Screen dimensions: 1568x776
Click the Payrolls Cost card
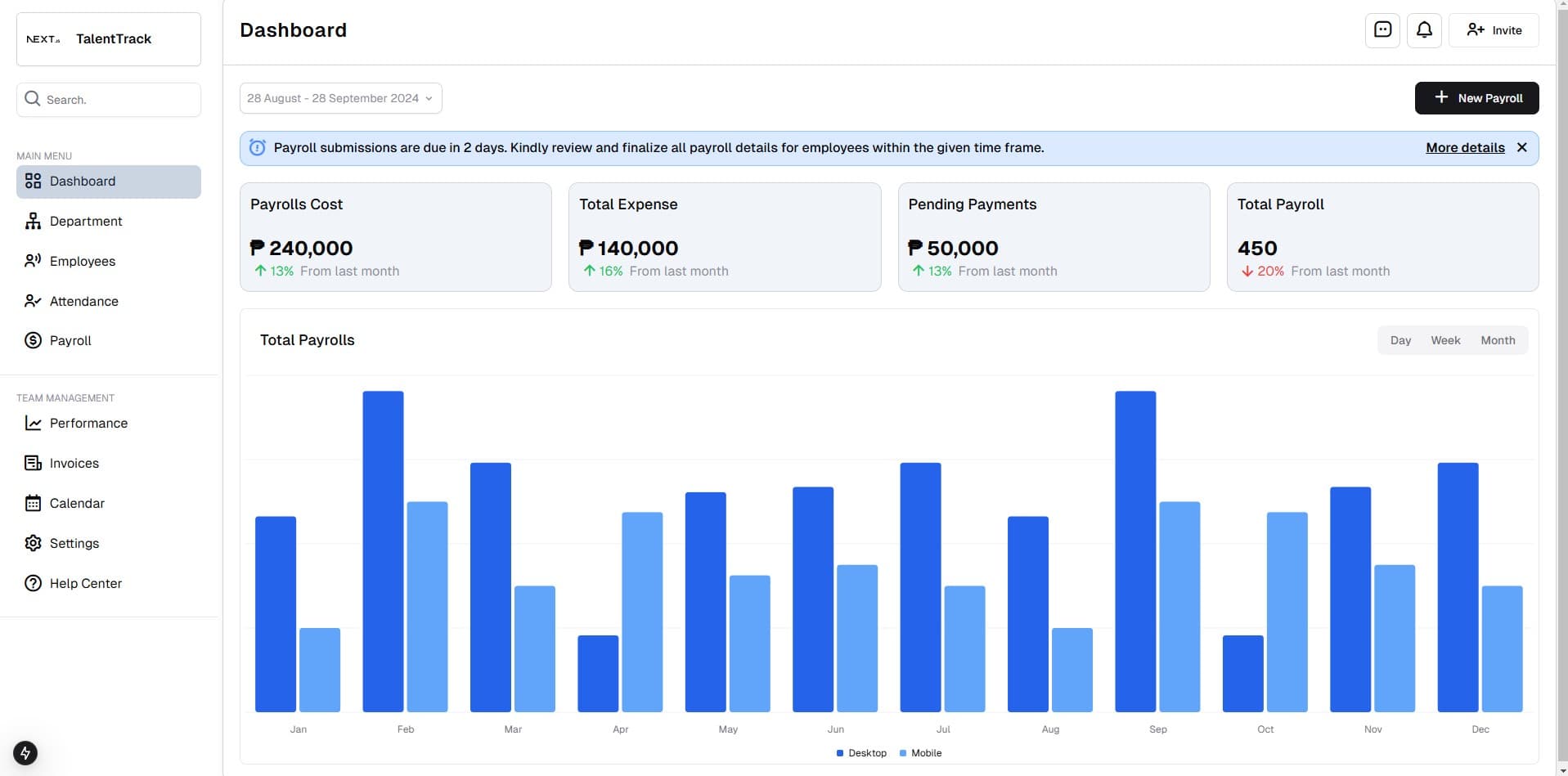(x=396, y=237)
